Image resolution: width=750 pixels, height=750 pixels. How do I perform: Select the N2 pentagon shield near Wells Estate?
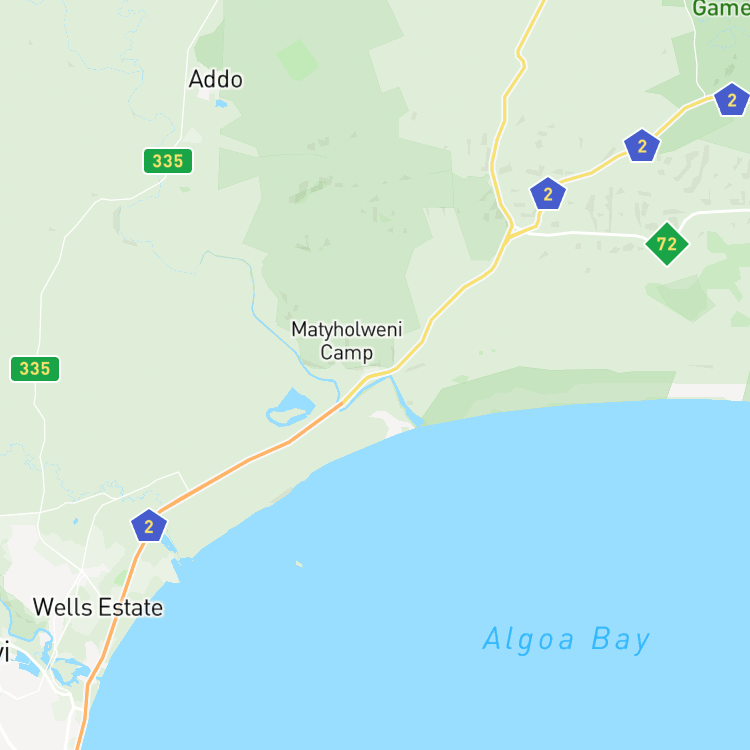[149, 526]
